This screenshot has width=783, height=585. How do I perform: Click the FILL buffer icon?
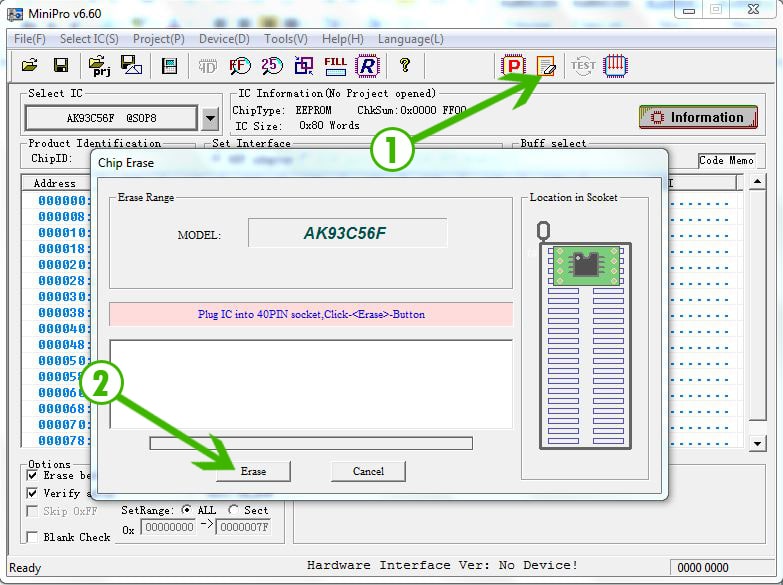pos(335,65)
